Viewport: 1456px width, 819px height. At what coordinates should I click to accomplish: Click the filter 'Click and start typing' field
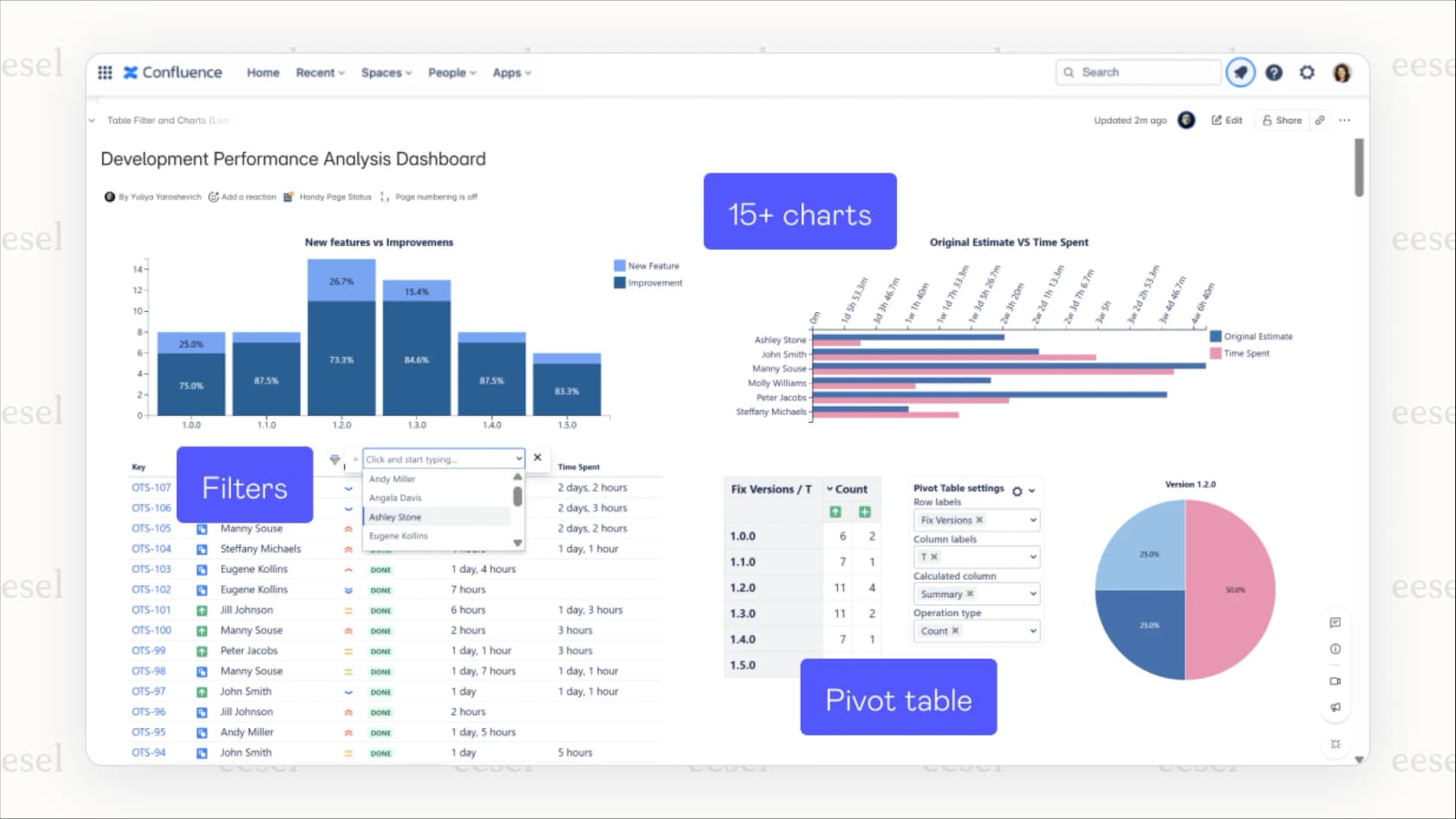coord(443,458)
